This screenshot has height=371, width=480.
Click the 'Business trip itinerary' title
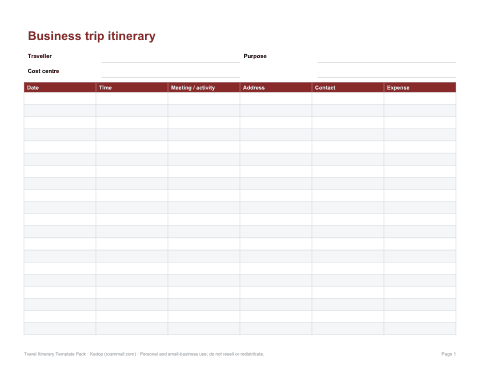pos(92,36)
